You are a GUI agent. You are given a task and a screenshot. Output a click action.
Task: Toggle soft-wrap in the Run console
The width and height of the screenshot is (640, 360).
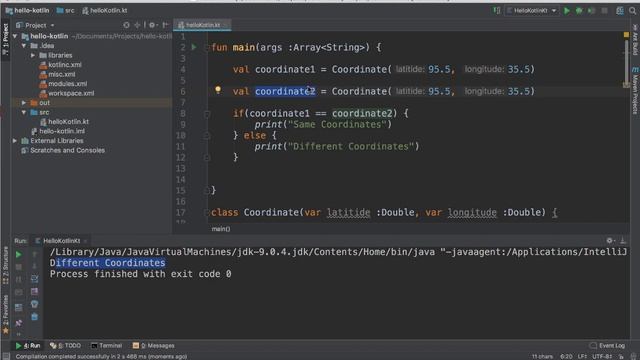click(x=35, y=279)
